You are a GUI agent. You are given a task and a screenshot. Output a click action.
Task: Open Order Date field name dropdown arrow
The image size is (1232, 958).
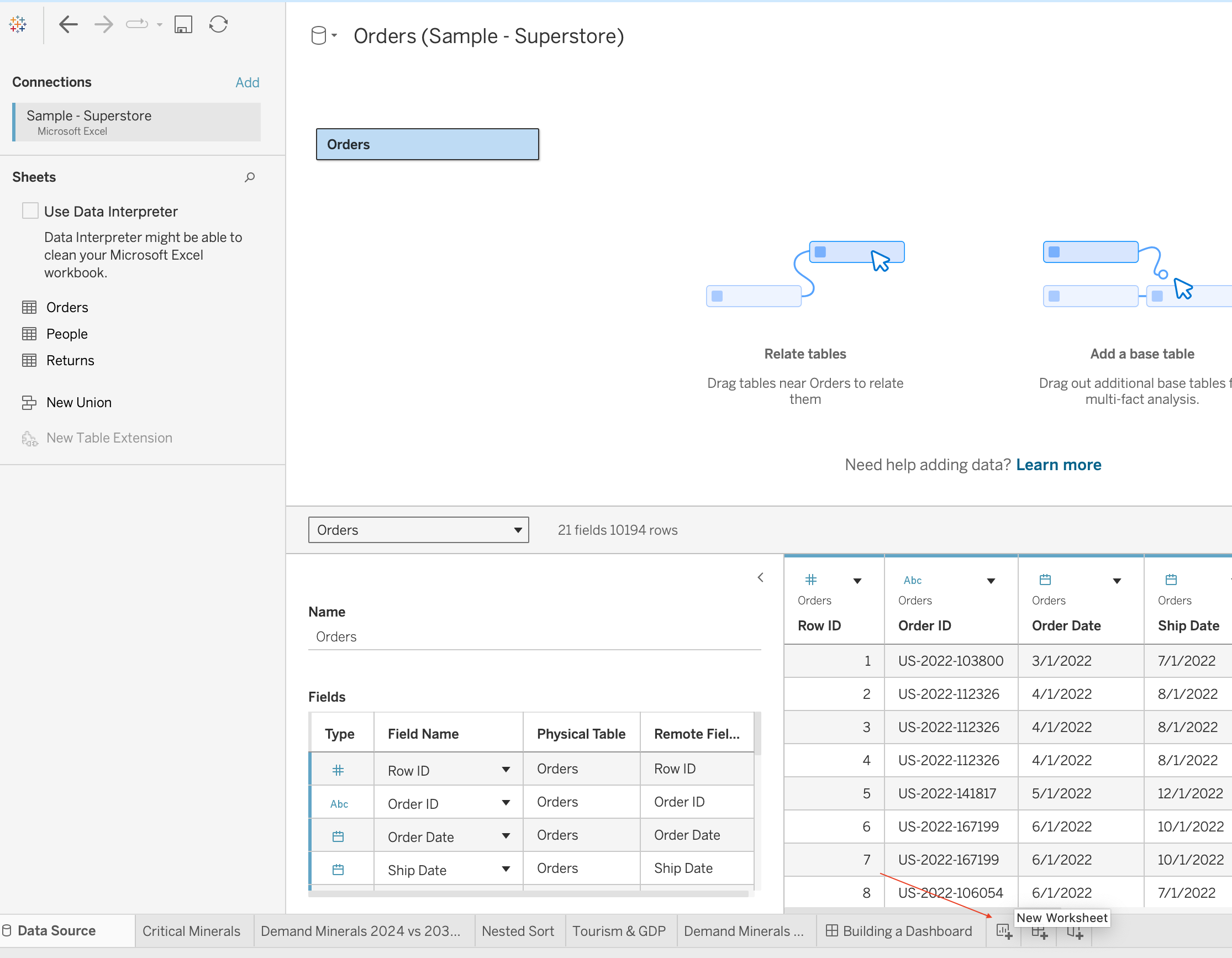point(506,836)
